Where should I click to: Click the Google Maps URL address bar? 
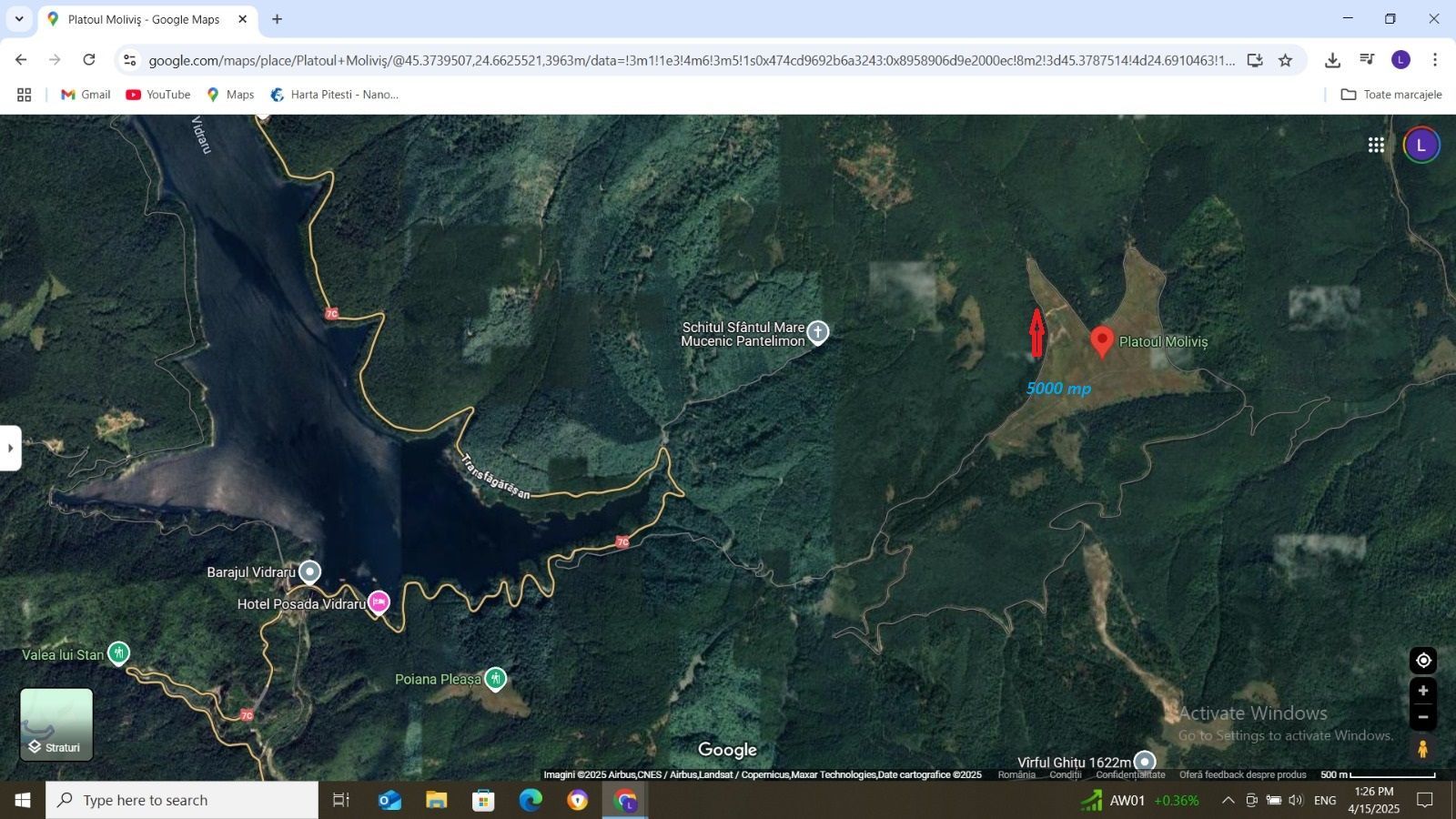pos(692,60)
